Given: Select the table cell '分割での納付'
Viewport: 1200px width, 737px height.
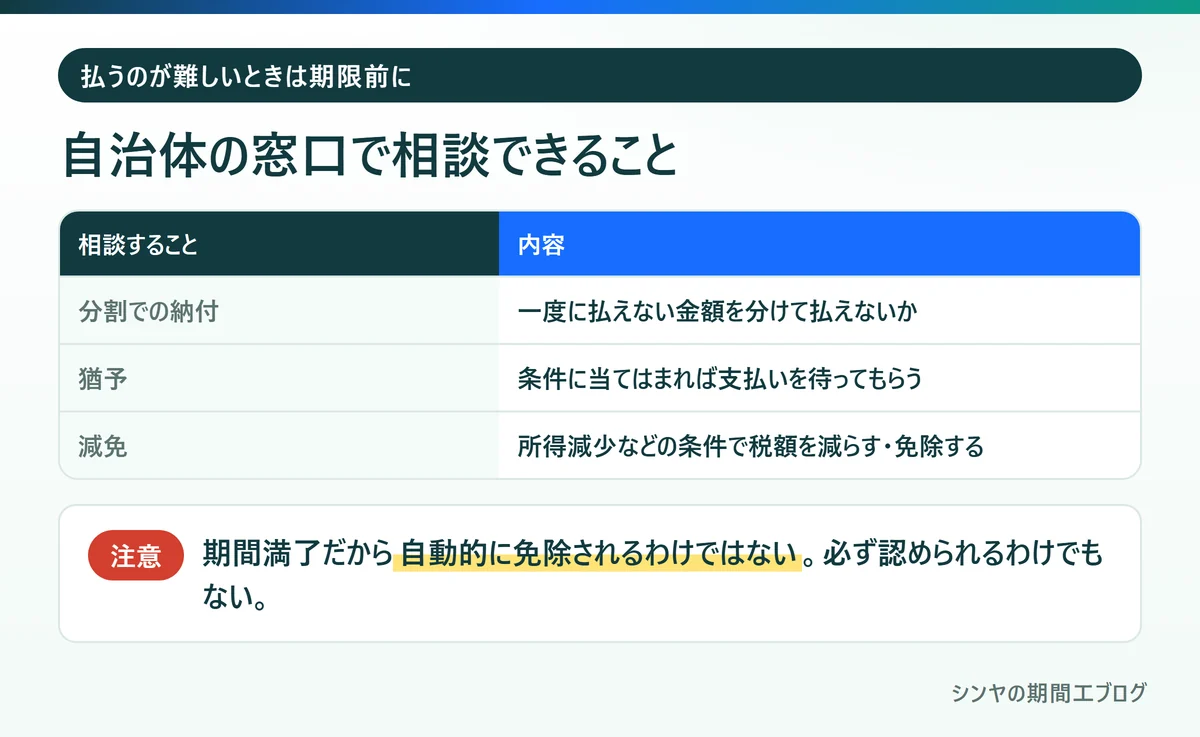Looking at the screenshot, I should click(279, 310).
